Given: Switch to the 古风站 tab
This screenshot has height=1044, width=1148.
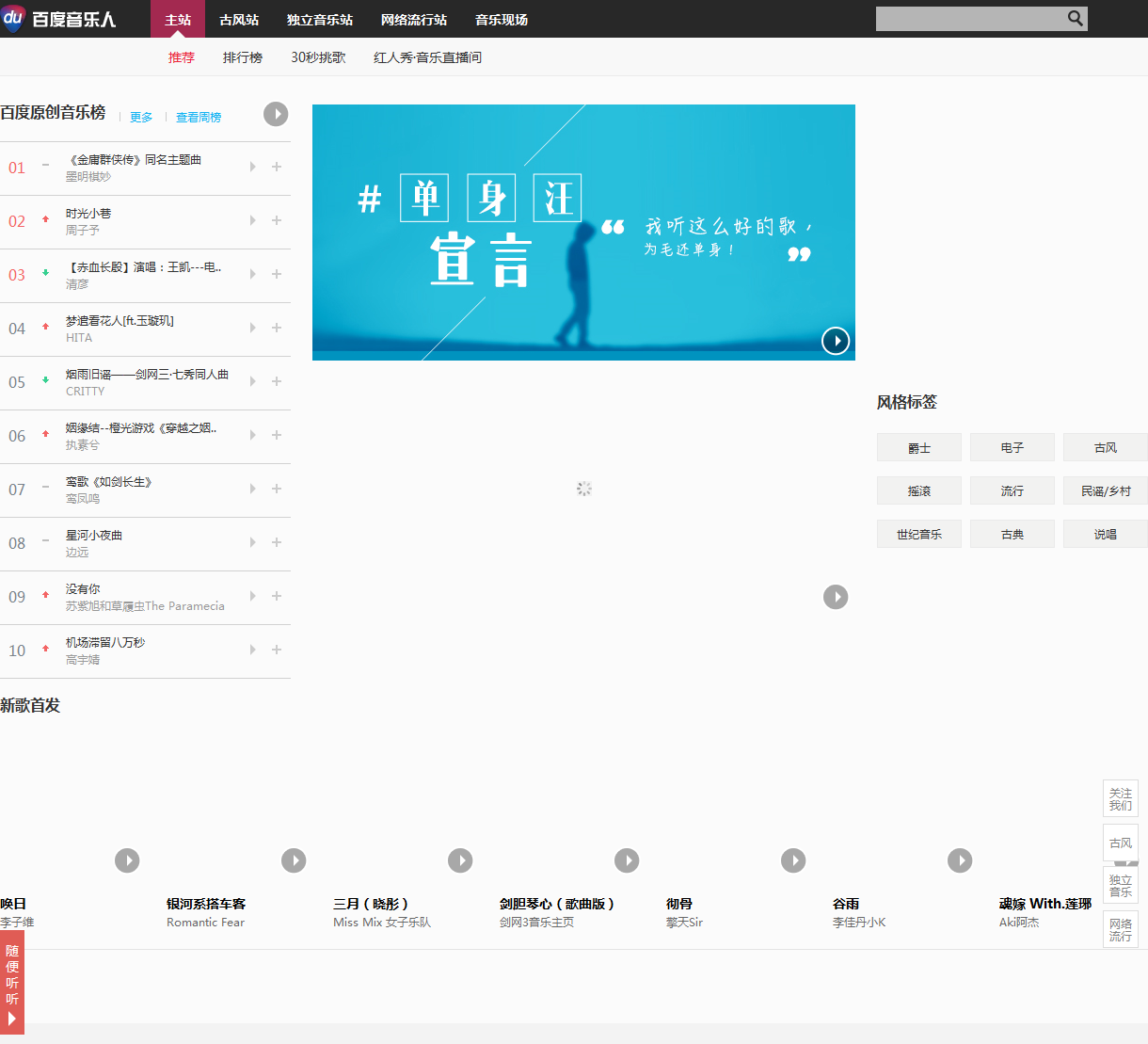Looking at the screenshot, I should tap(239, 20).
